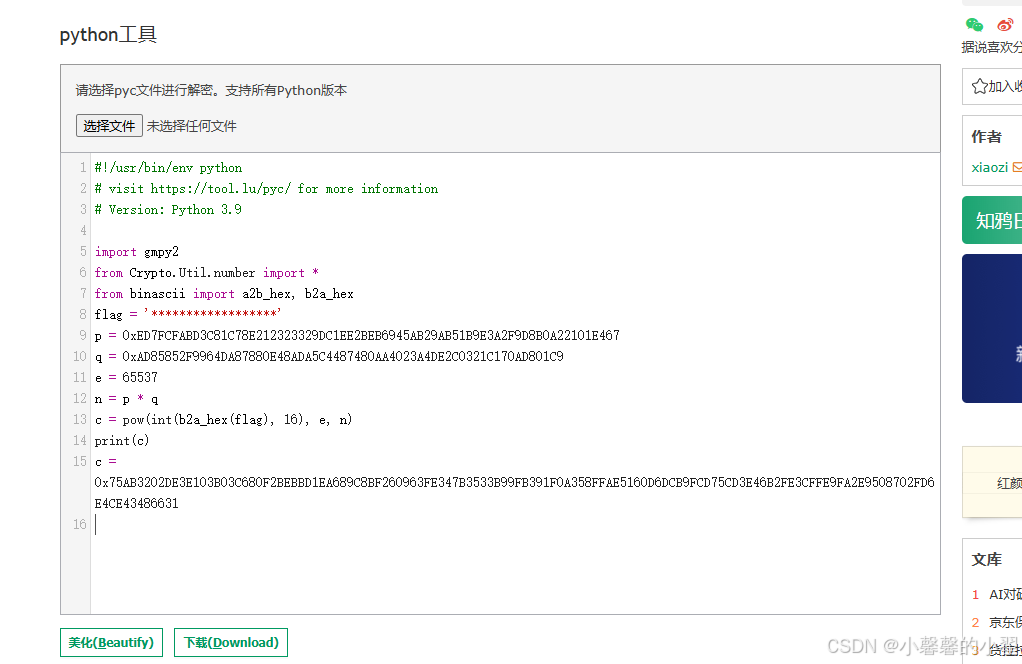Click the q = 0xAD85852F99... line
Viewport: 1022px width, 664px height.
[x=329, y=356]
